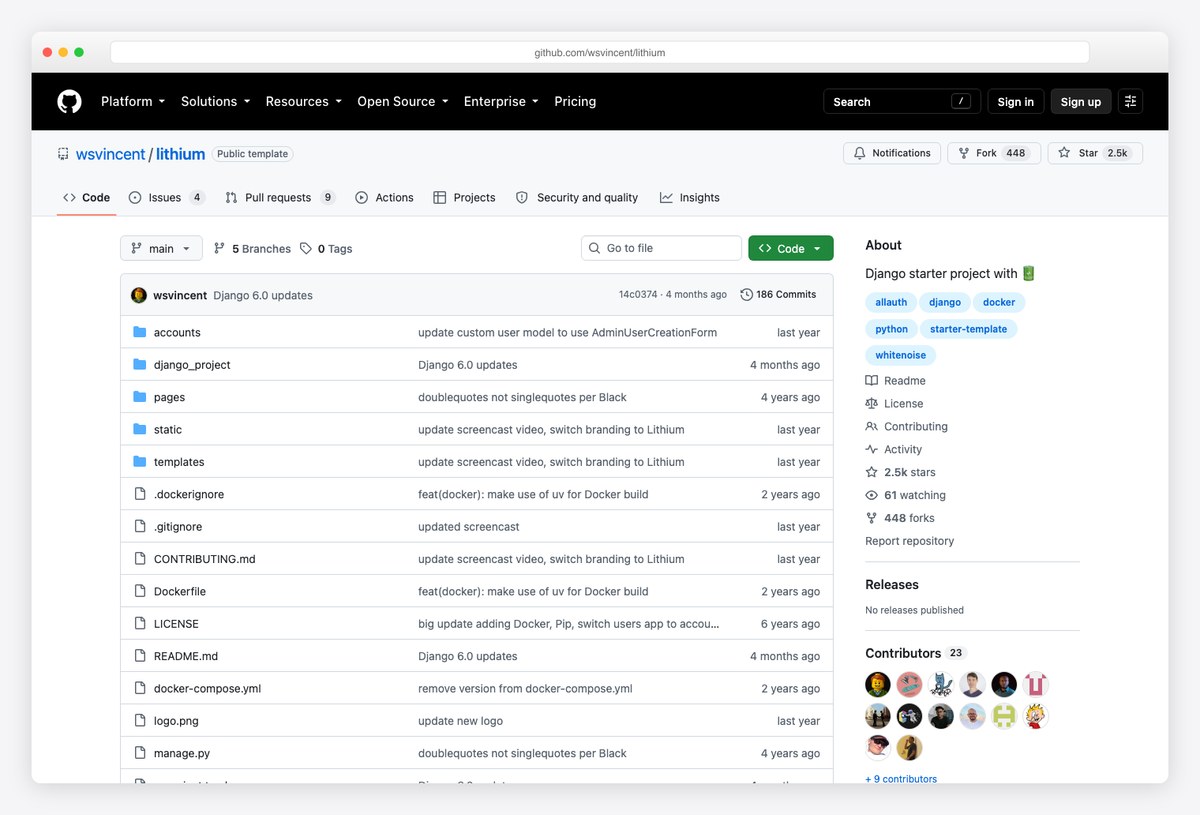This screenshot has height=815, width=1200.
Task: Click the manage.py file icon
Action: (x=140, y=753)
